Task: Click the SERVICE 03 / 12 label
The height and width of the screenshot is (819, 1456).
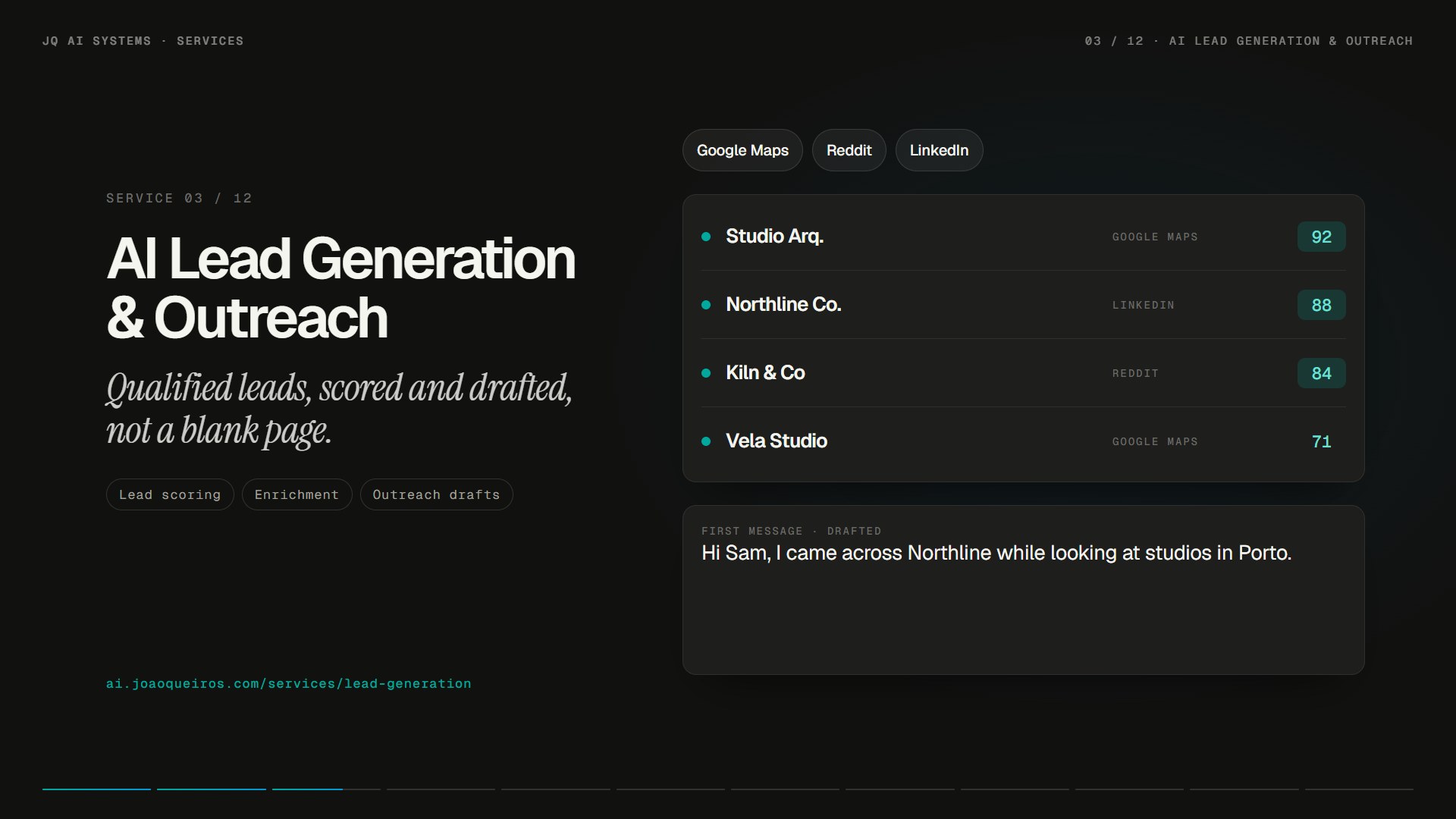Action: tap(179, 198)
